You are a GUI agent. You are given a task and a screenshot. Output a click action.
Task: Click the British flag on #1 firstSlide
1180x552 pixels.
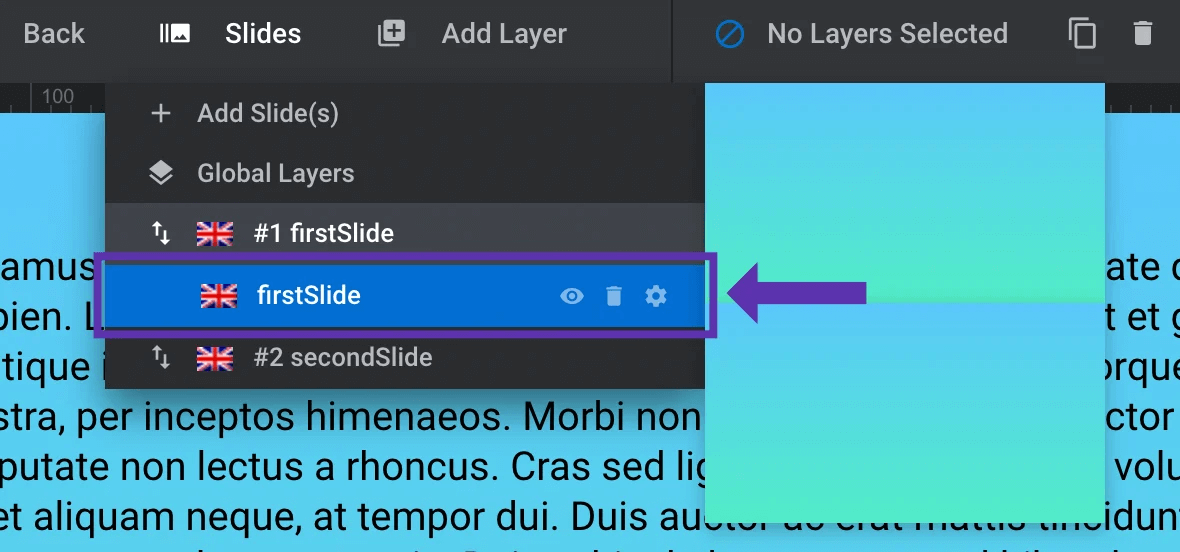point(215,234)
